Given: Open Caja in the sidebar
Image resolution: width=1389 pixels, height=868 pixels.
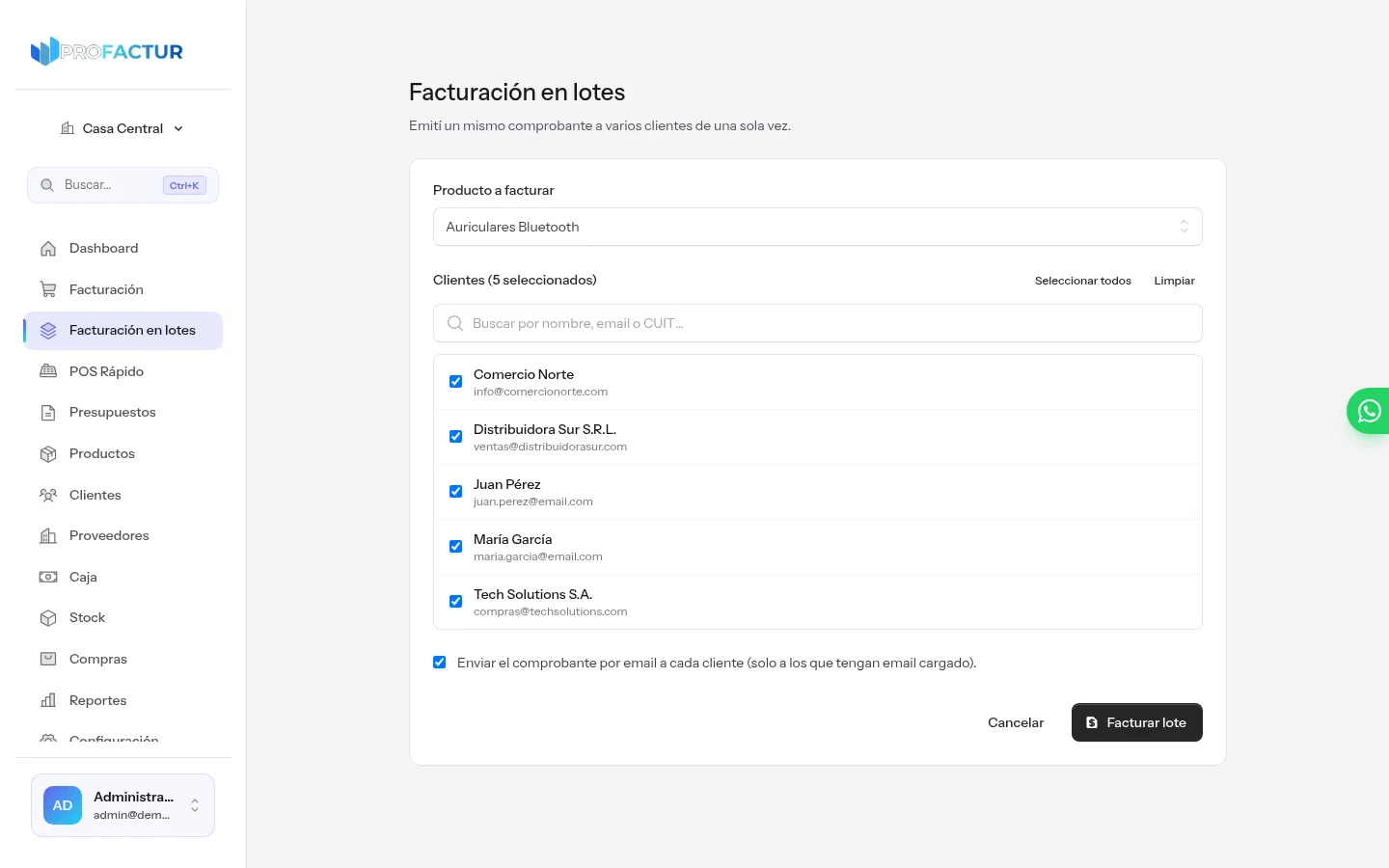Looking at the screenshot, I should point(123,577).
